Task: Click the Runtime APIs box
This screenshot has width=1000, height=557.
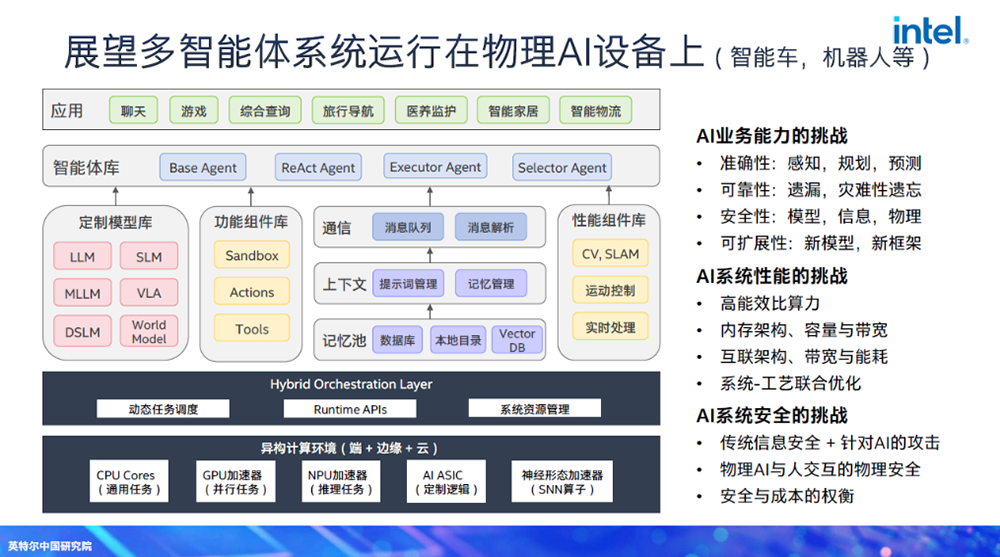Action: (x=350, y=409)
